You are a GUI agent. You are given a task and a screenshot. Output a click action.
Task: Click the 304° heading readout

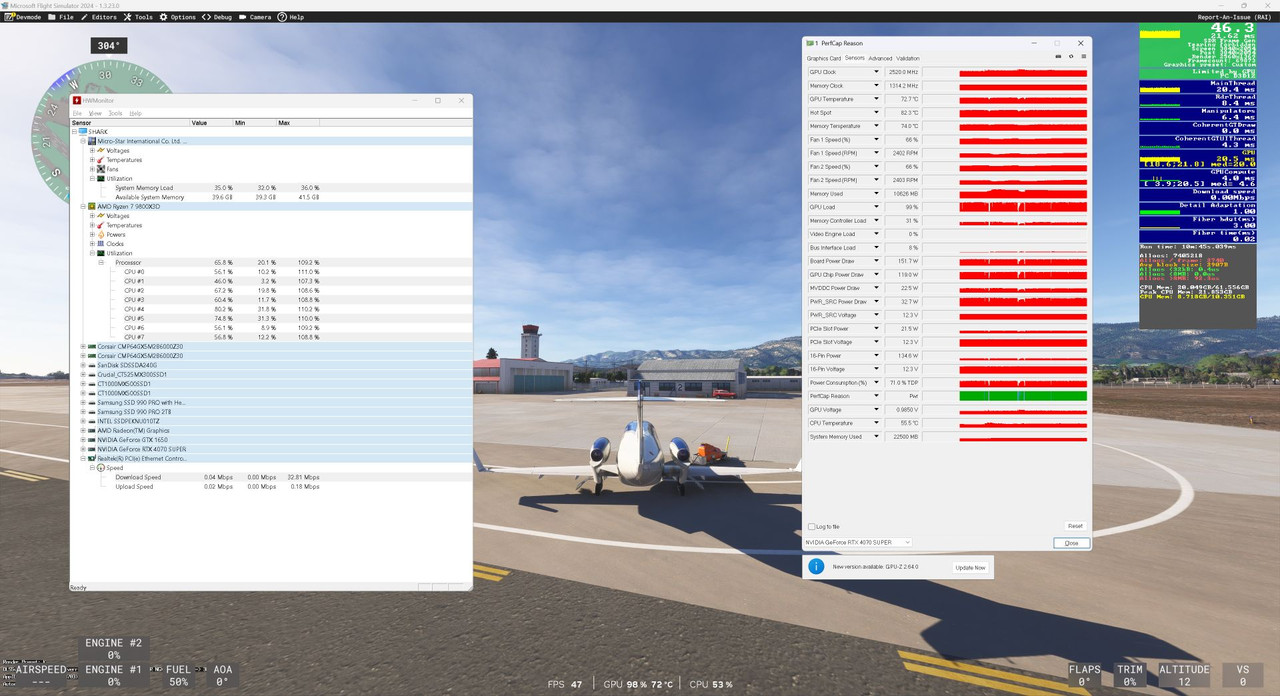[x=109, y=45]
